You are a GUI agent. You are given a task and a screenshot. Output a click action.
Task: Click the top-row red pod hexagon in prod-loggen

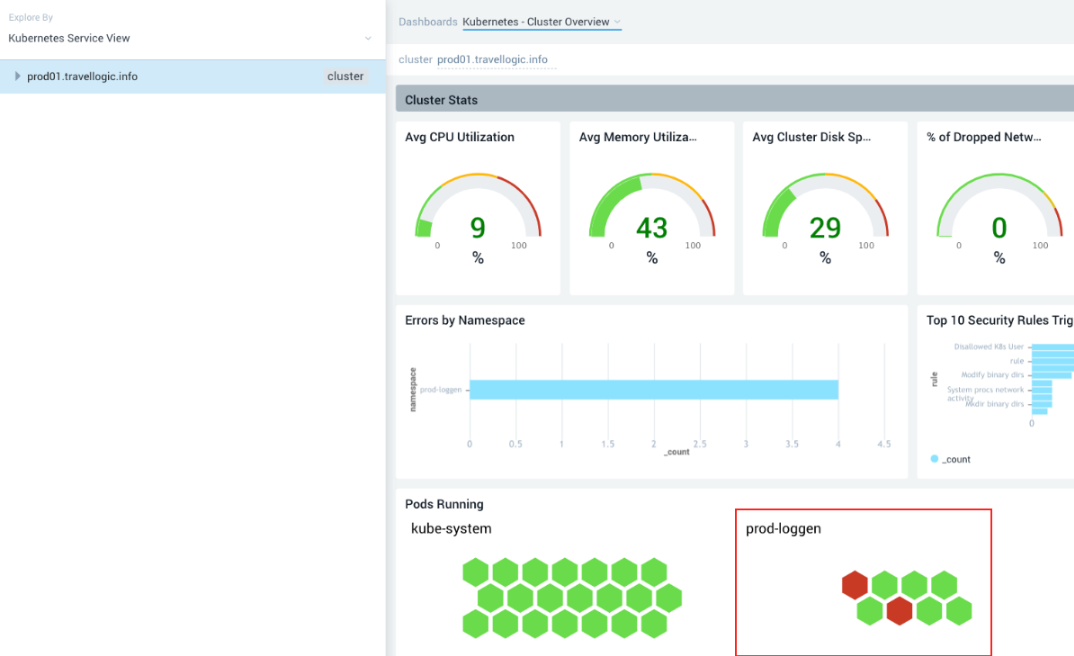(854, 585)
